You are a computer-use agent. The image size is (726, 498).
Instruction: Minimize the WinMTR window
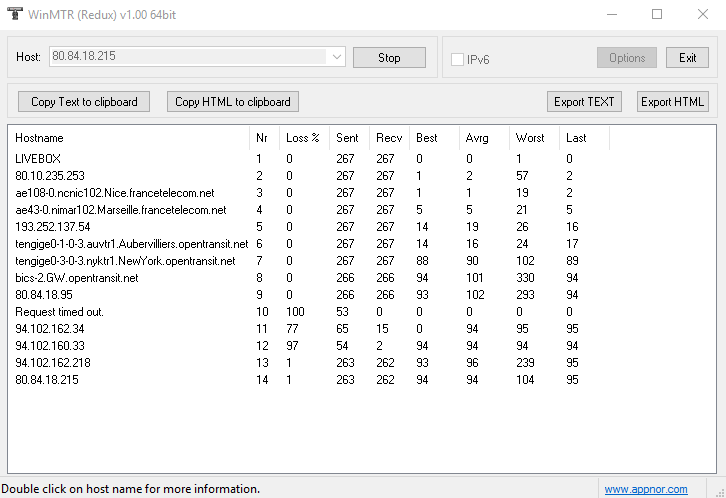[611, 14]
